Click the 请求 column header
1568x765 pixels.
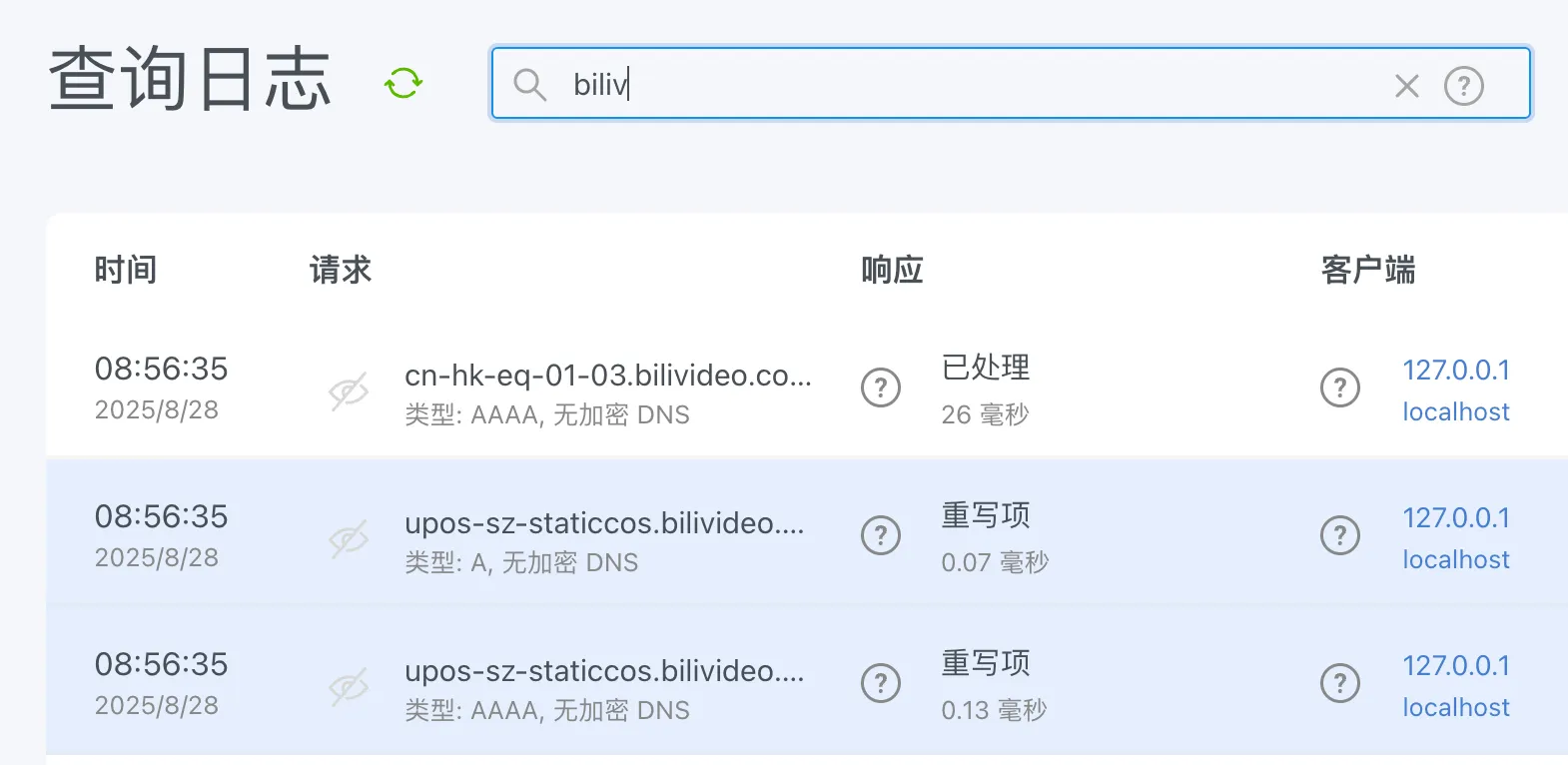[340, 270]
